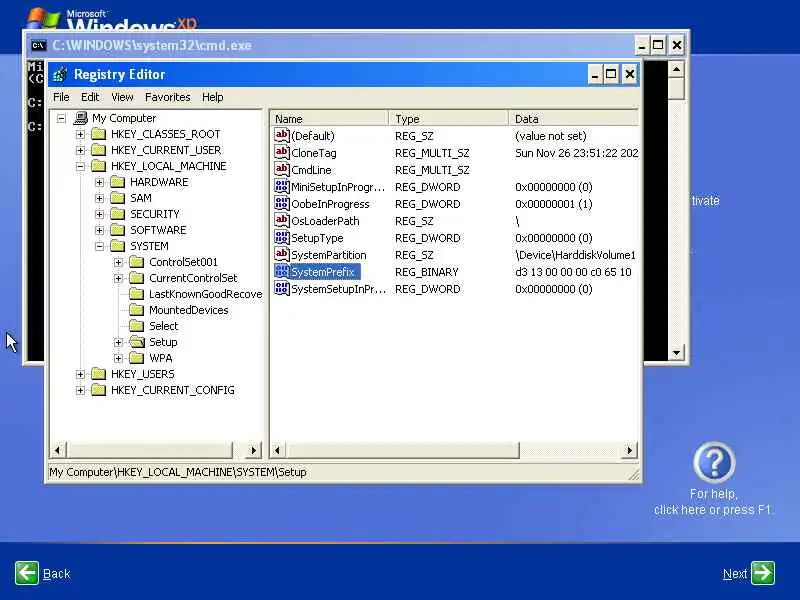Click the SECURITY folder icon
Viewport: 800px width, 600px height.
117,214
